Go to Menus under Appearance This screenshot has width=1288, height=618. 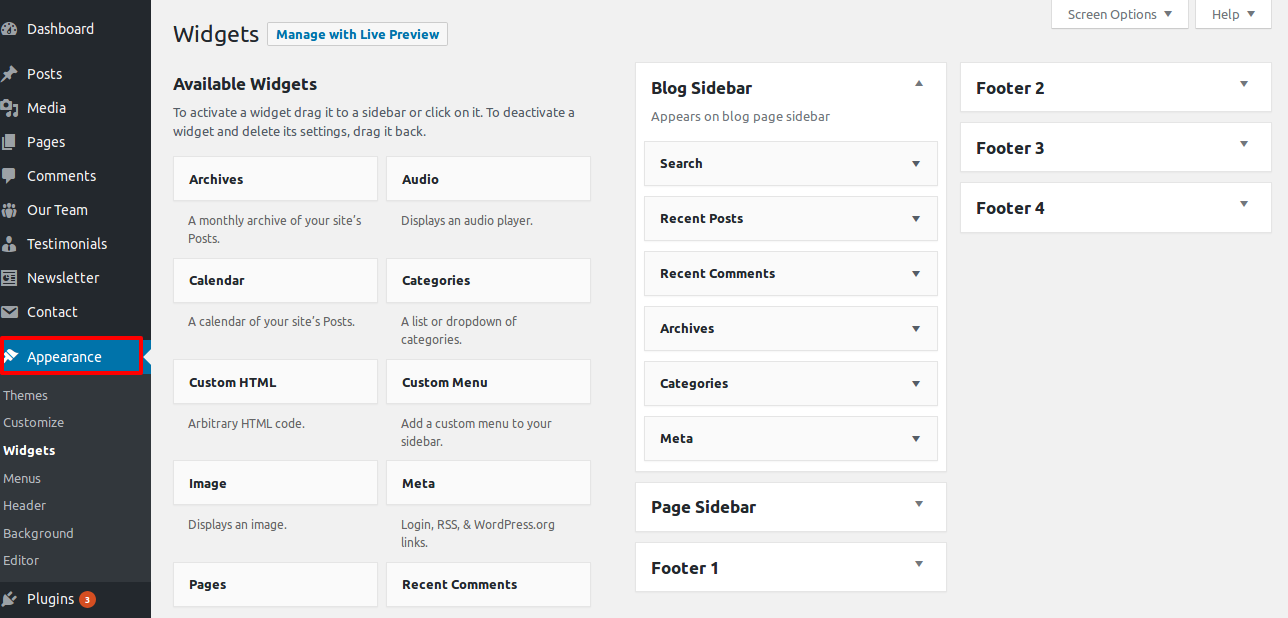point(22,478)
